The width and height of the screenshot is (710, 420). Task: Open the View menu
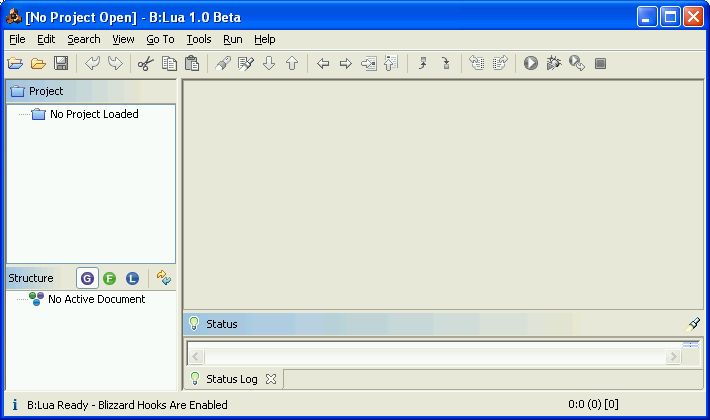(x=123, y=39)
